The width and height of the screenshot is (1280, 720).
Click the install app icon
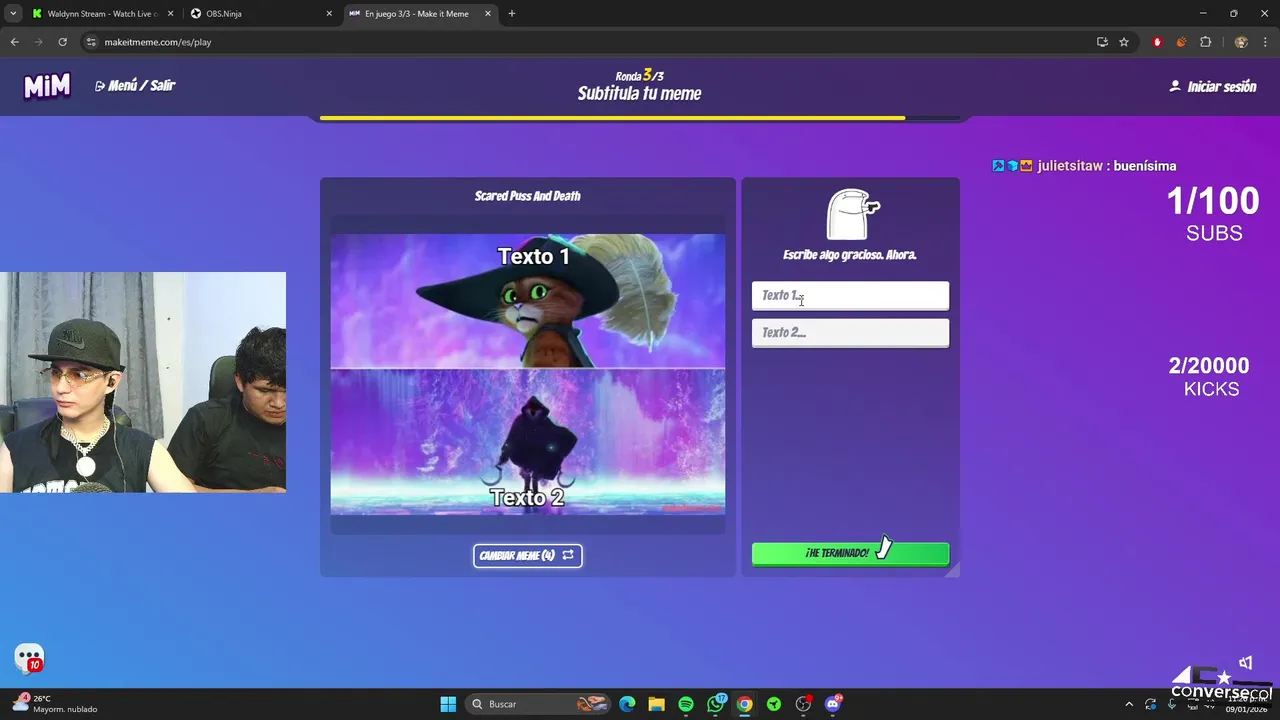(1102, 42)
